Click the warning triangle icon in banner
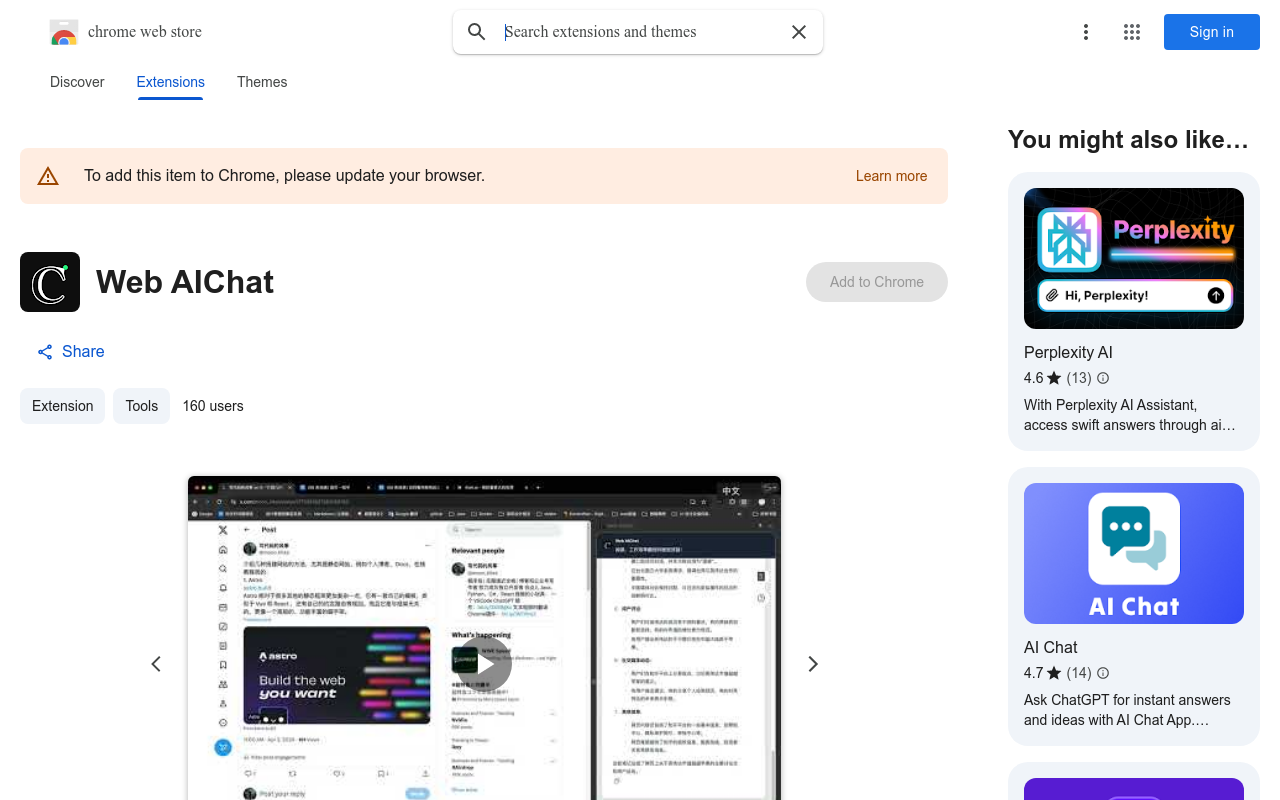The width and height of the screenshot is (1280, 800). pyautogui.click(x=48, y=176)
